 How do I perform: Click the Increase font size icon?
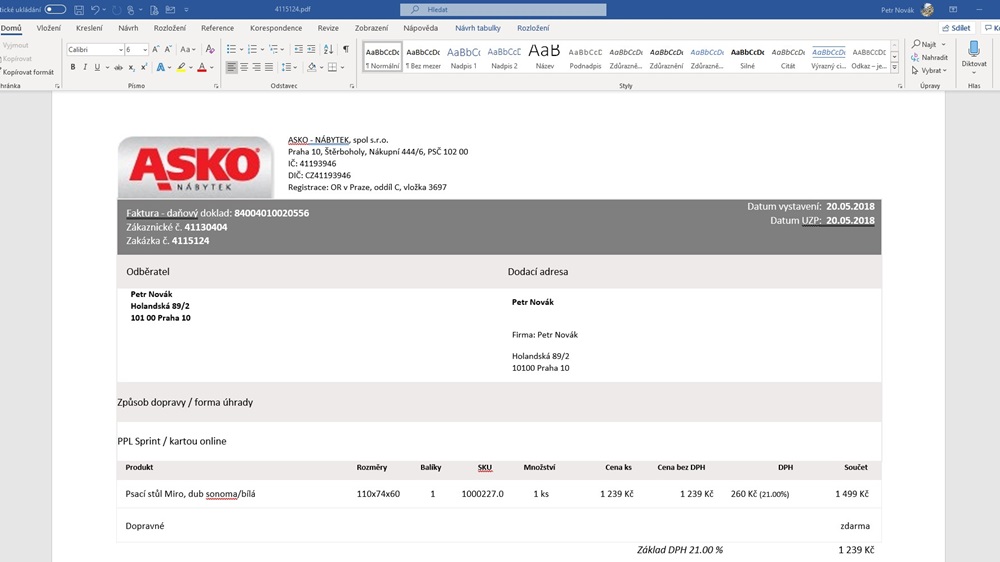coord(156,49)
